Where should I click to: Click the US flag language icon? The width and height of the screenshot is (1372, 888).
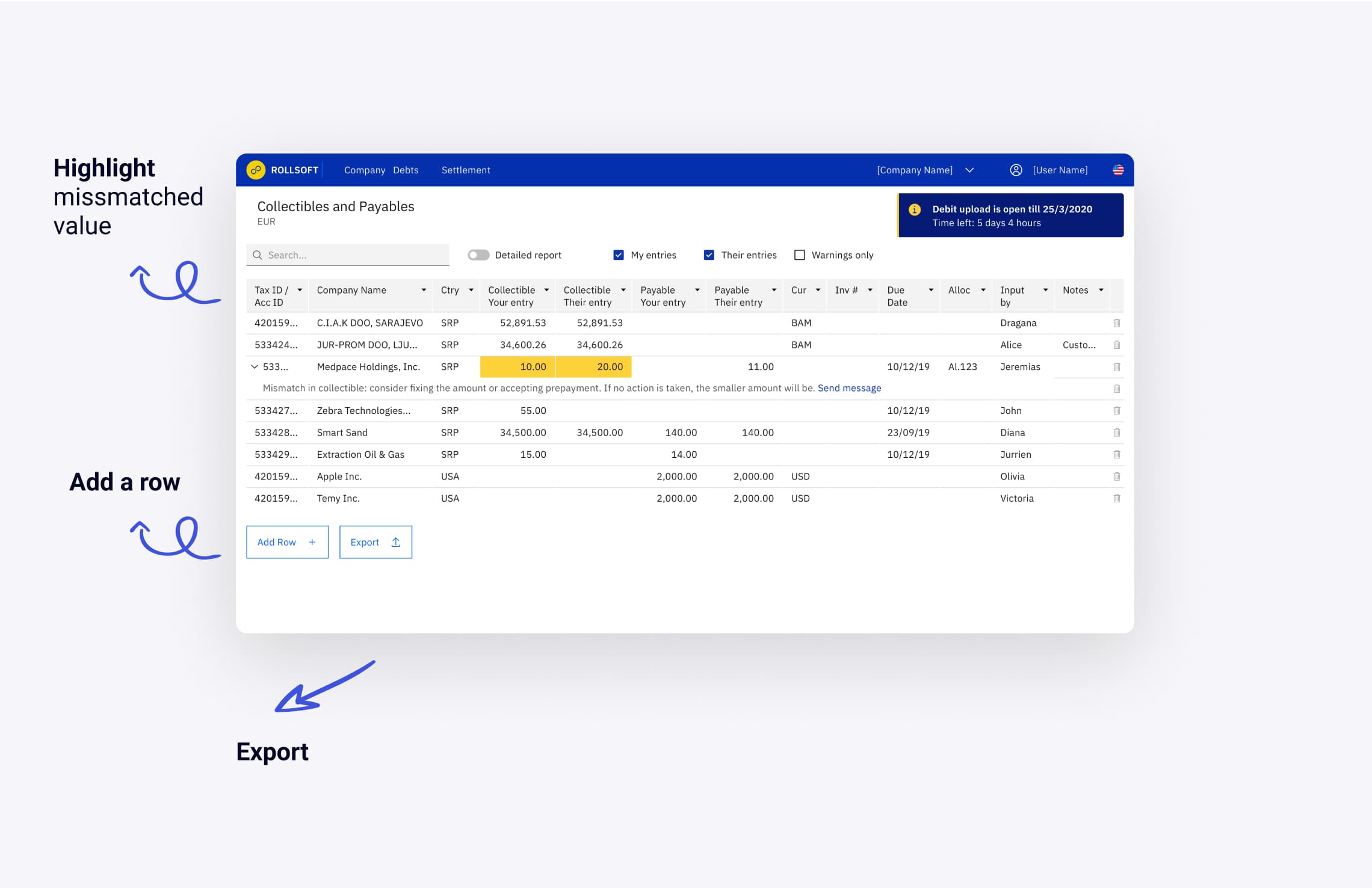pos(1118,170)
